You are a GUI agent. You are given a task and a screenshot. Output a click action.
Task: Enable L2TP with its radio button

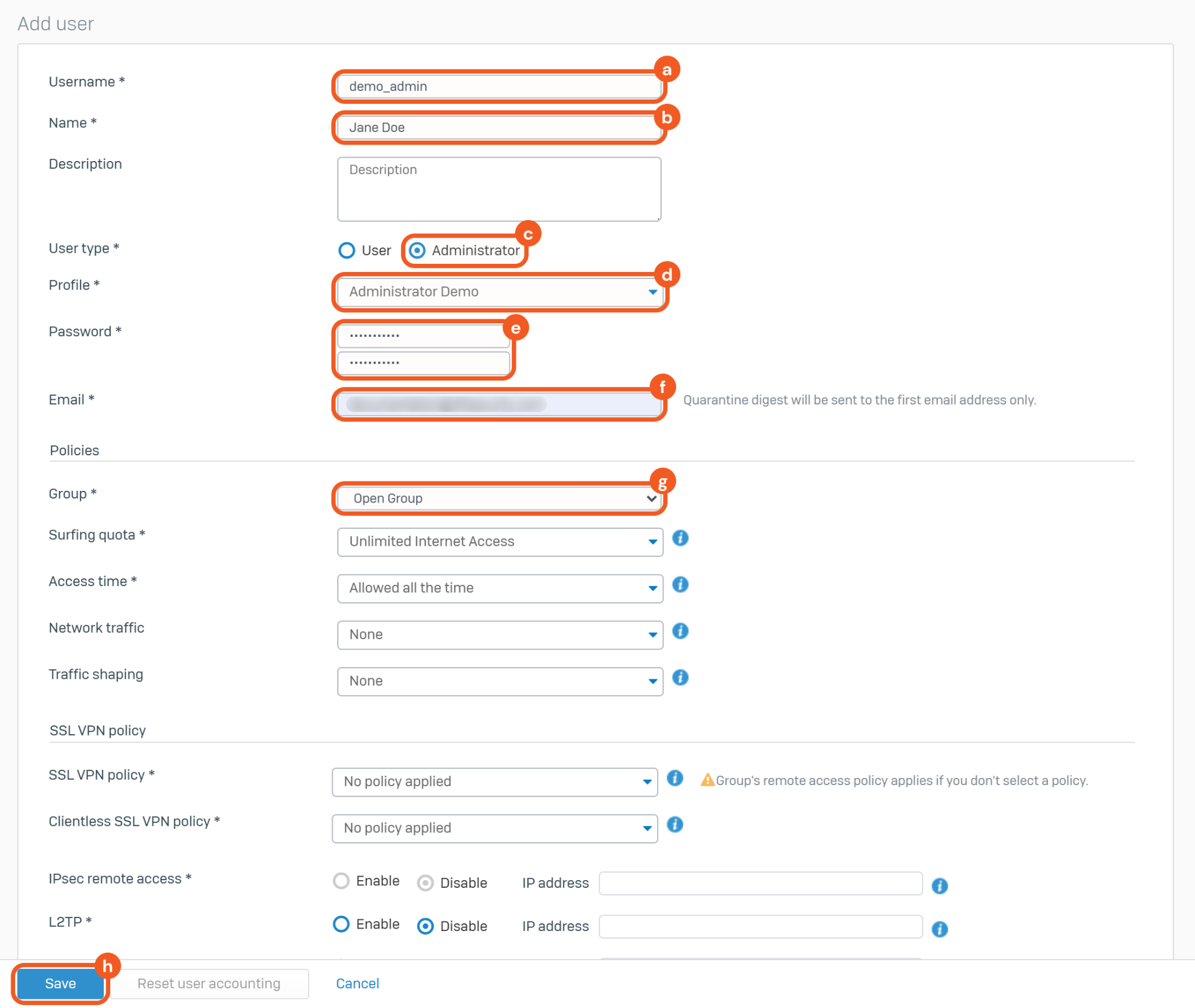341,924
